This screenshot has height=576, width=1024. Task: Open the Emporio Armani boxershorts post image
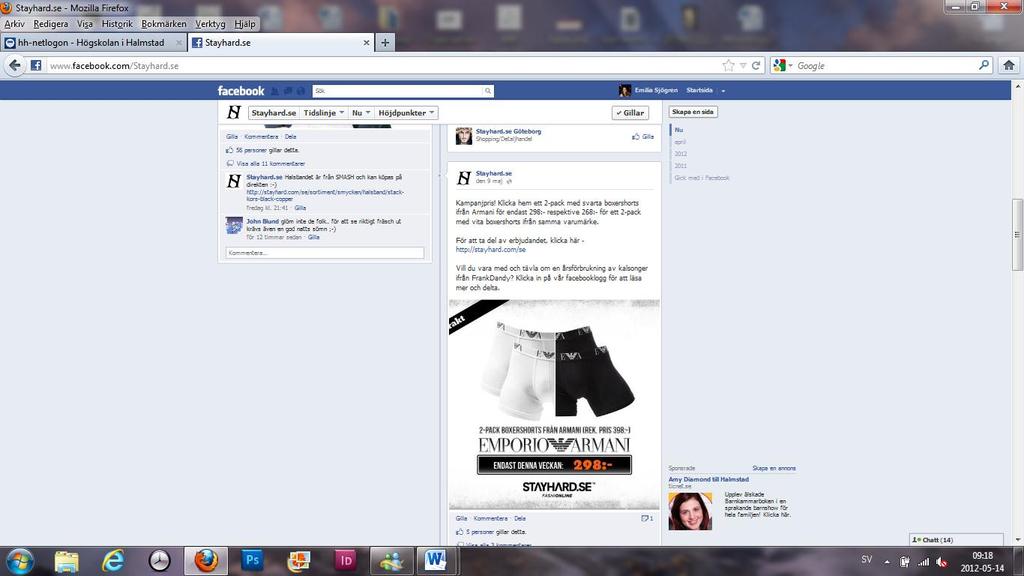click(554, 404)
